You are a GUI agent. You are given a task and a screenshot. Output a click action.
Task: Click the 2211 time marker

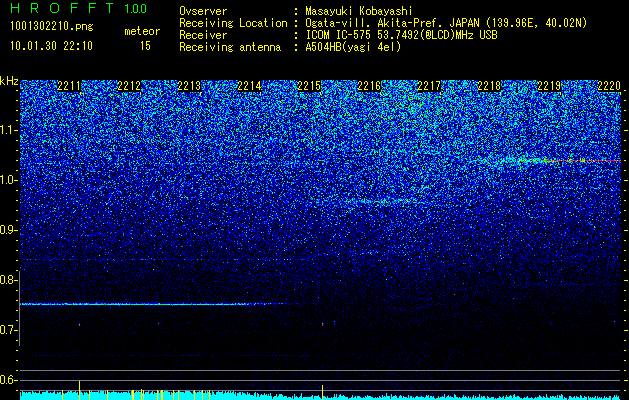69,86
